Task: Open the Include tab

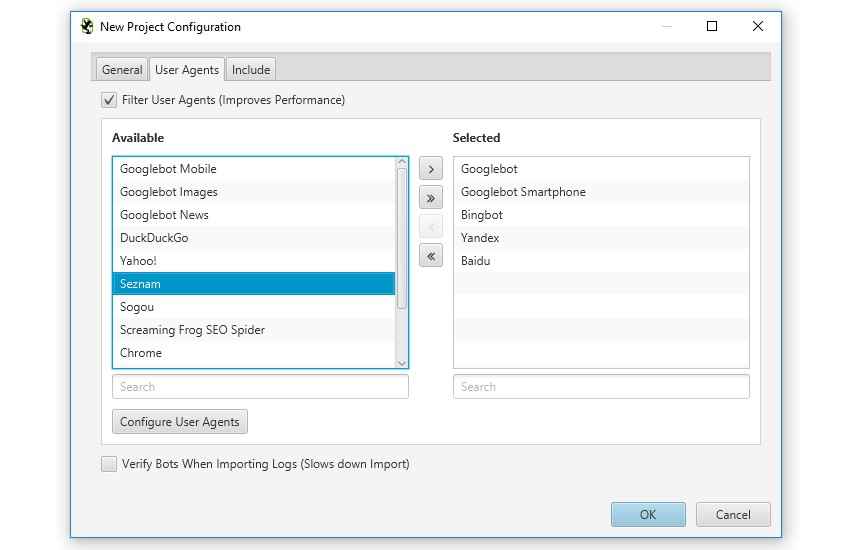Action: tap(251, 69)
